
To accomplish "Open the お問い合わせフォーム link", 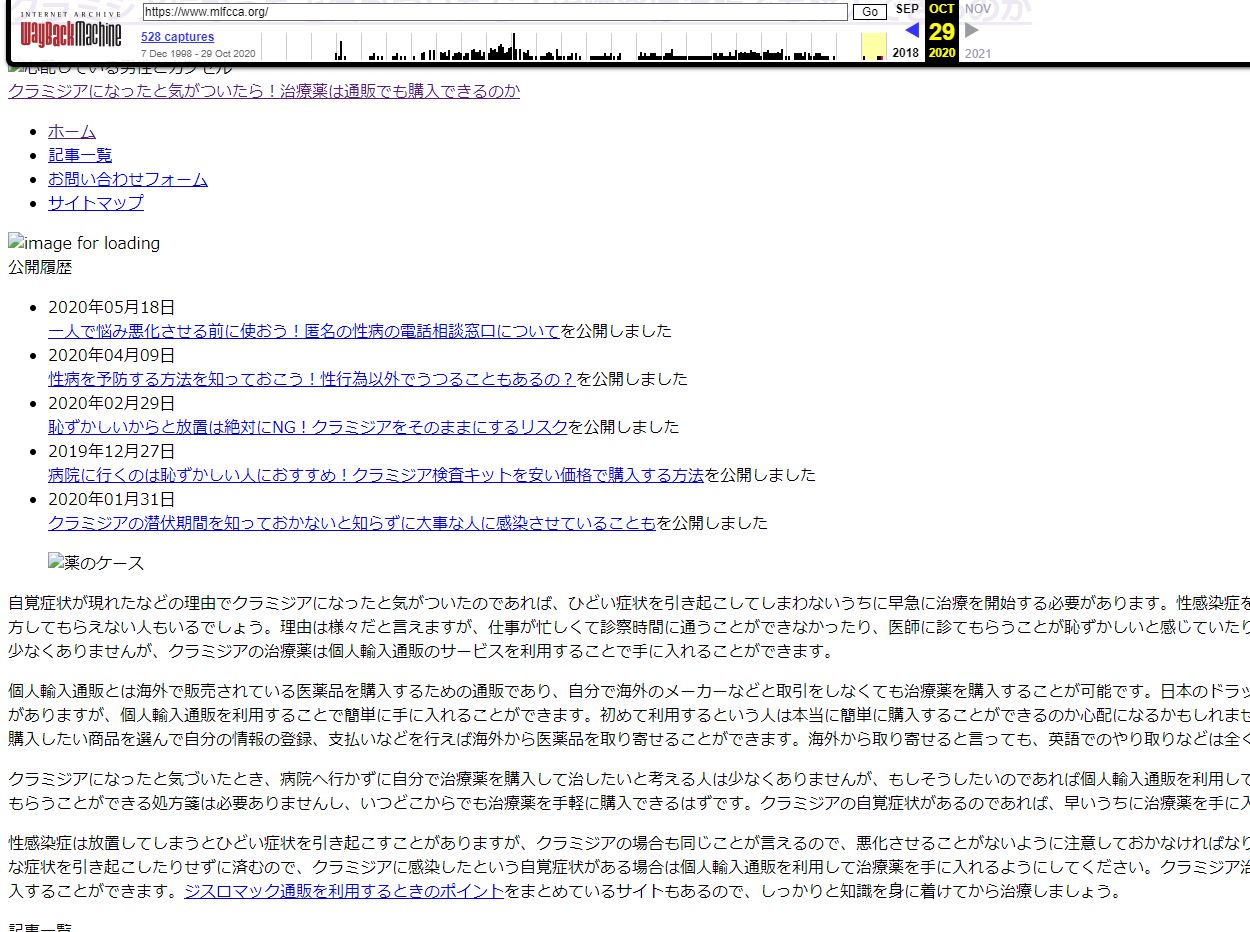I will tap(128, 179).
